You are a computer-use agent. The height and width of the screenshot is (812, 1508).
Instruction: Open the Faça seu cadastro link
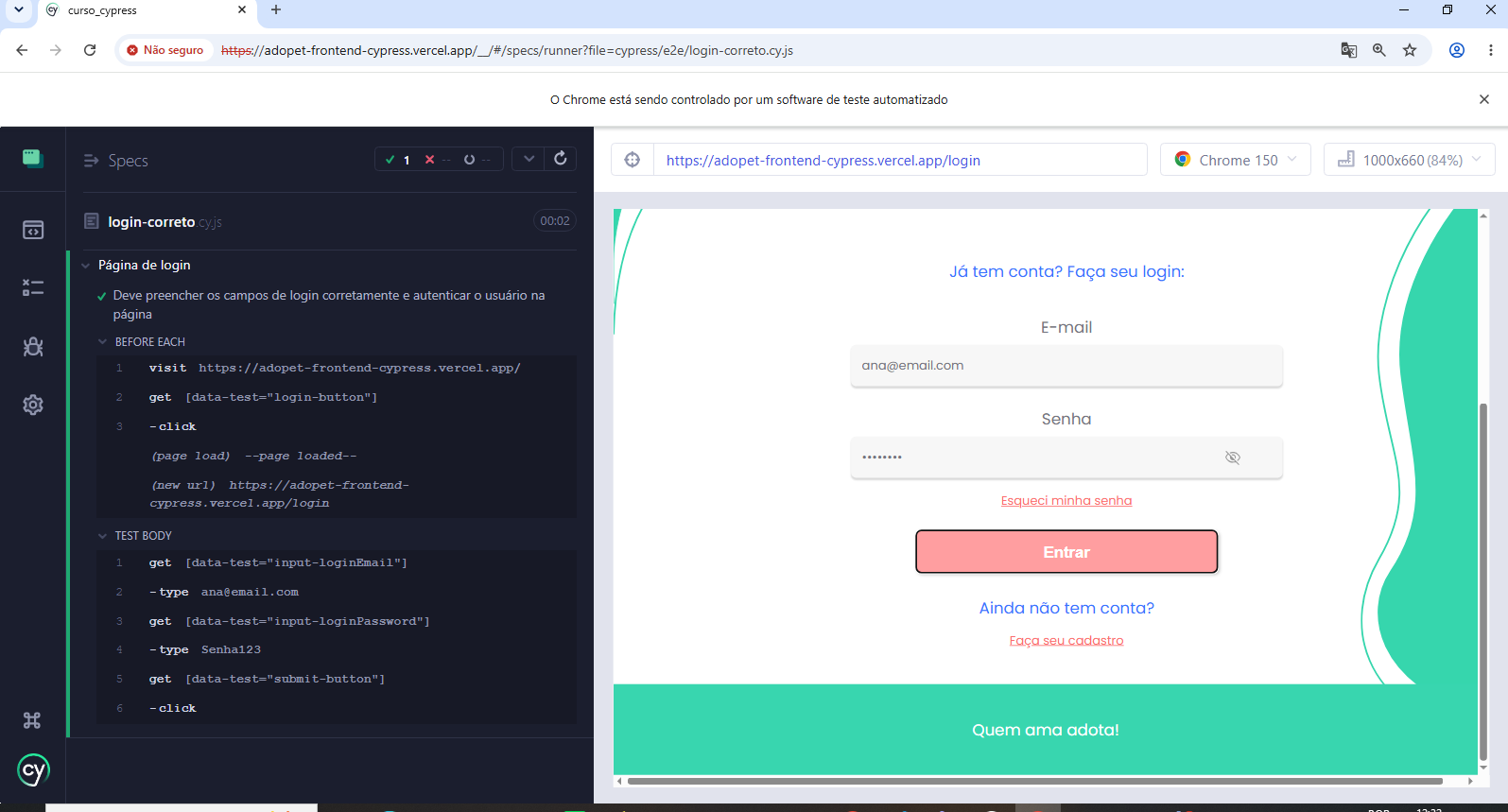(1066, 641)
